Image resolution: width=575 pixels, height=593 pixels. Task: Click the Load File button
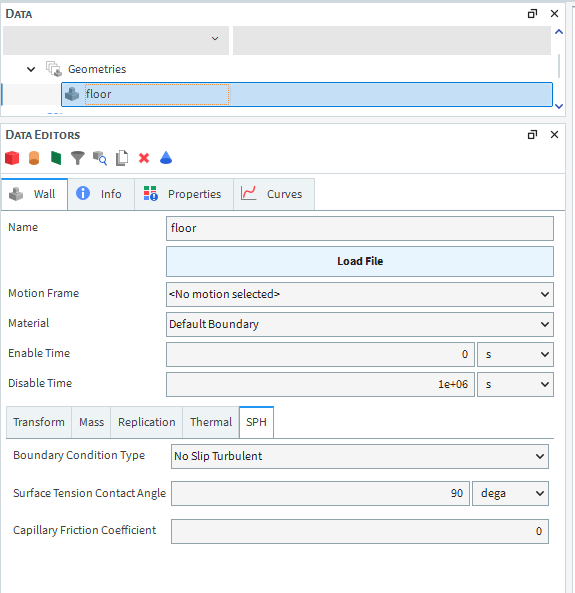(x=360, y=261)
